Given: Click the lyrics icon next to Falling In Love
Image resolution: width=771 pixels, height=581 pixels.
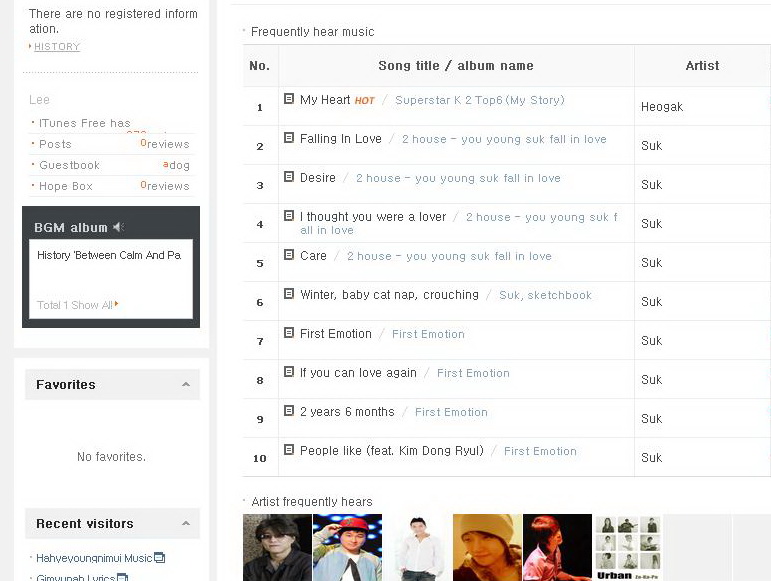Looking at the screenshot, I should (x=289, y=138).
